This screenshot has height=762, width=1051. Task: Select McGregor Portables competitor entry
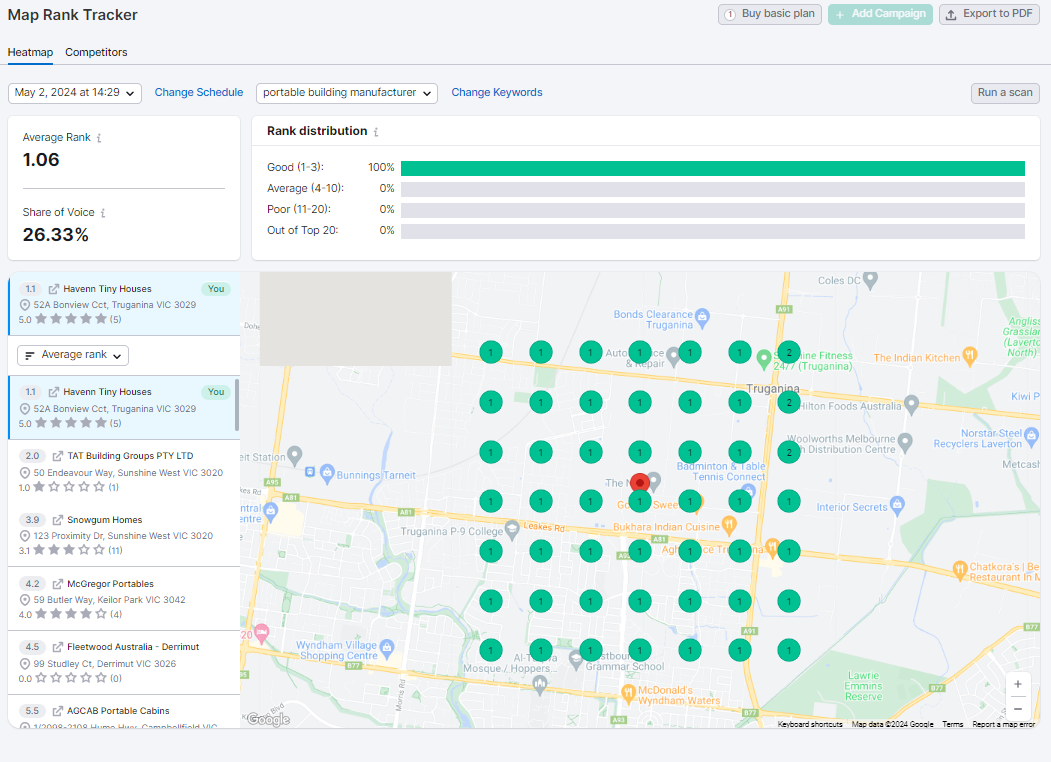click(x=124, y=599)
